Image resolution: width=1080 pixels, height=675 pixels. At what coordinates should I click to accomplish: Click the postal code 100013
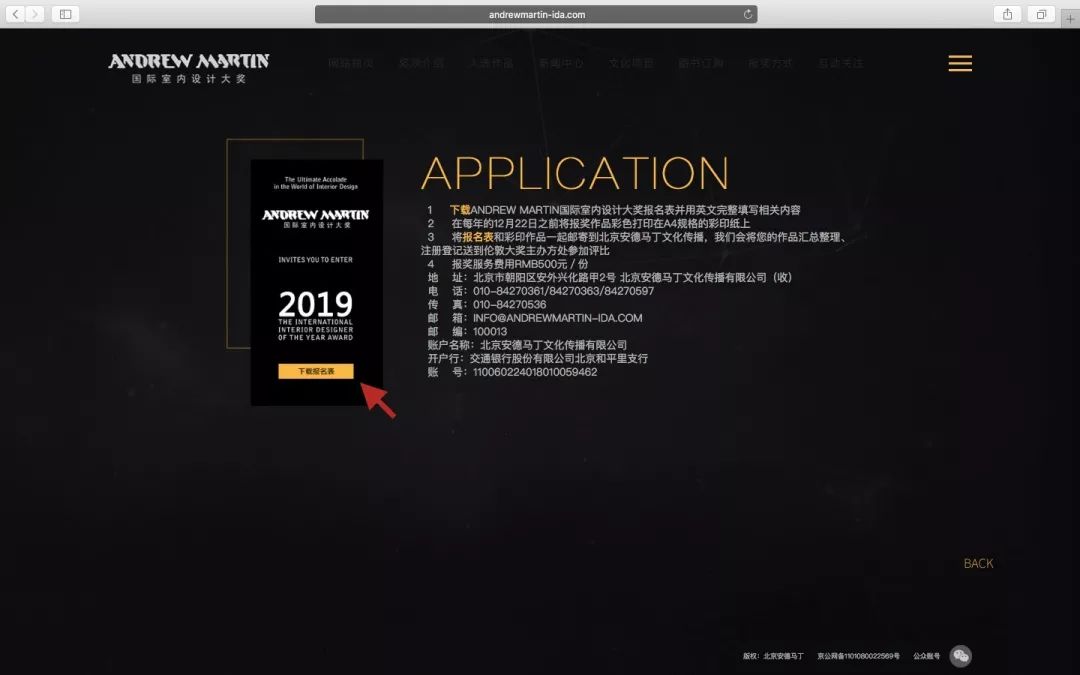pos(490,331)
